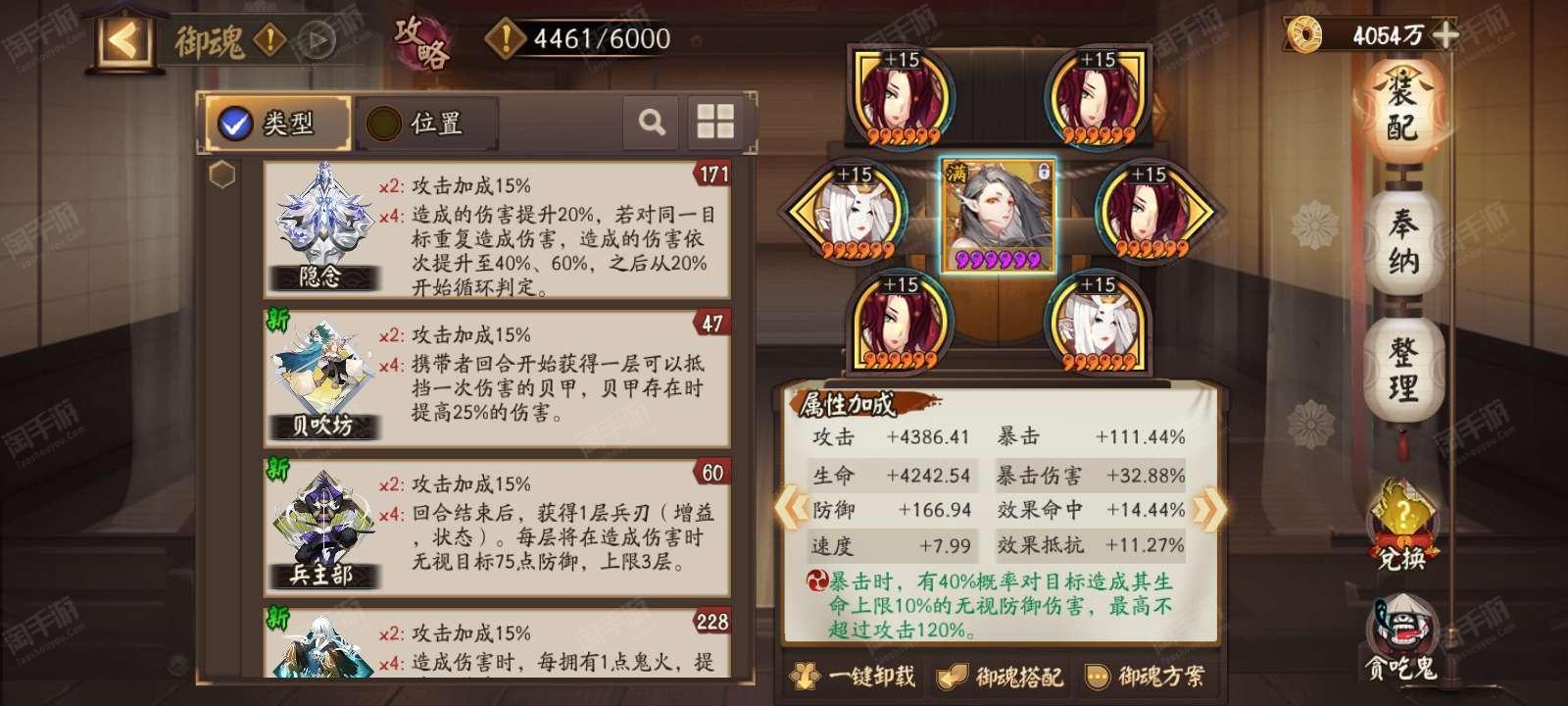Switch to the 奉纳 lantern tab
Image resolution: width=1568 pixels, height=706 pixels.
[x=1402, y=241]
